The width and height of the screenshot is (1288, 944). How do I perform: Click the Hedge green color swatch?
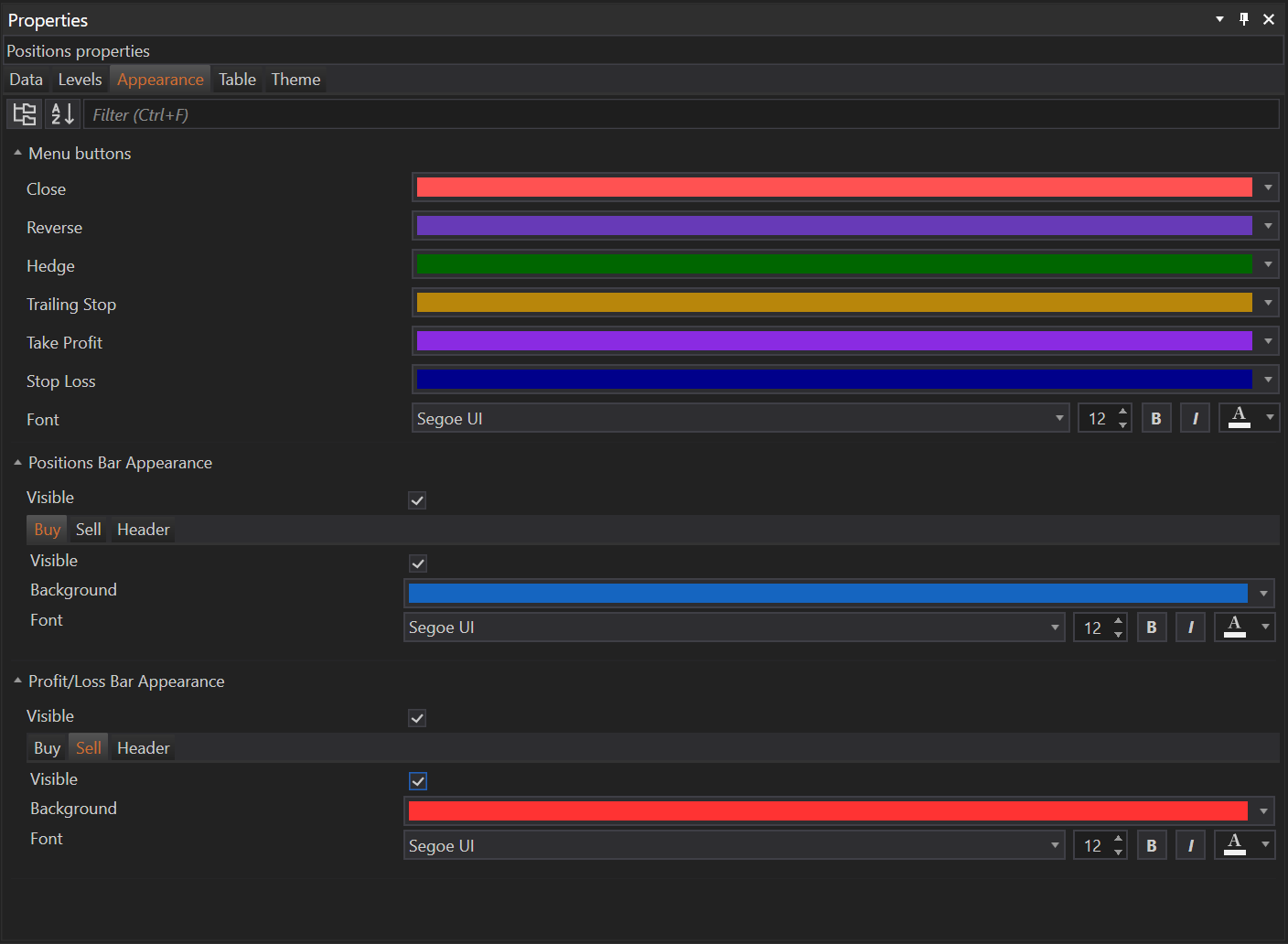(833, 264)
